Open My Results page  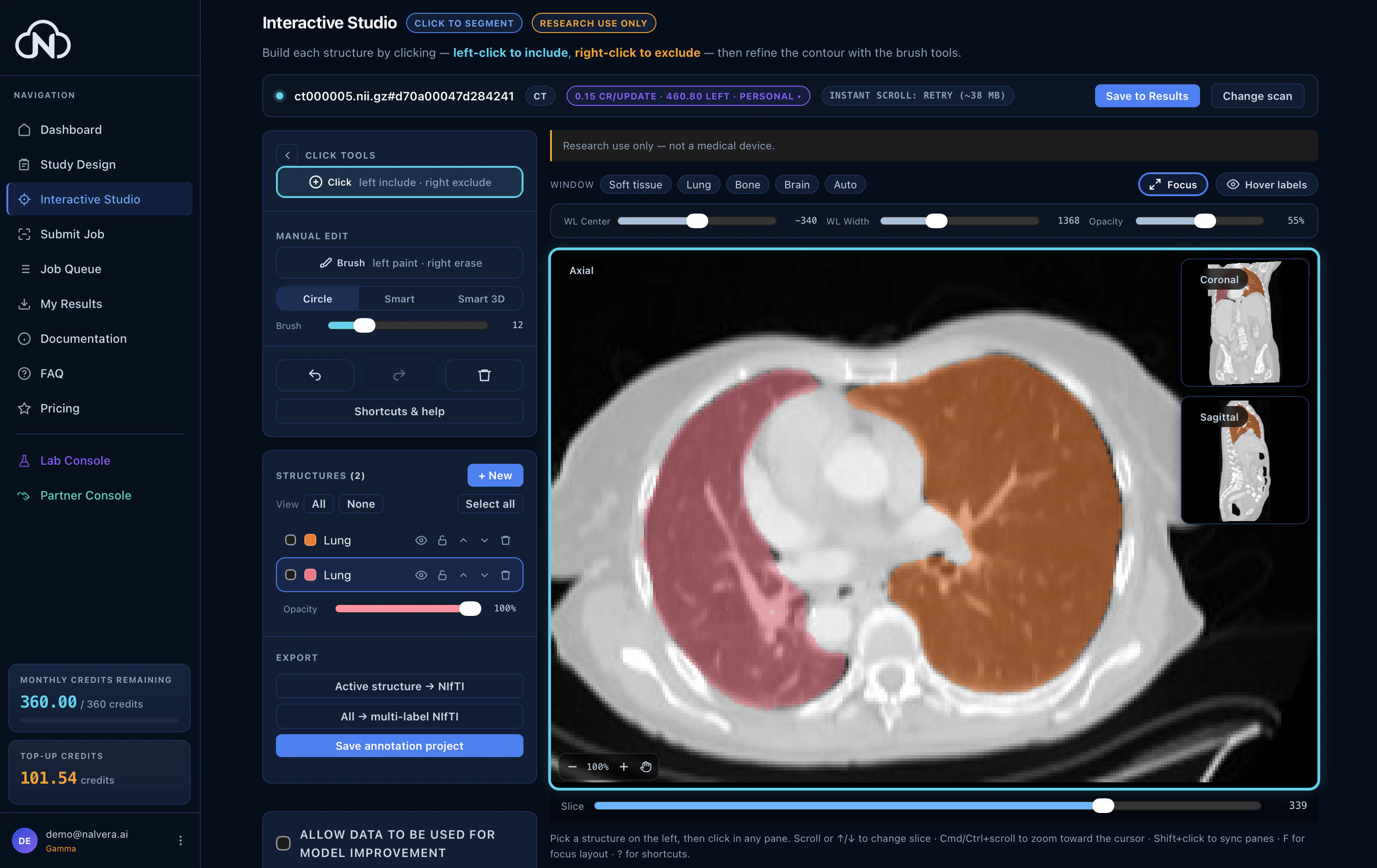99,304
